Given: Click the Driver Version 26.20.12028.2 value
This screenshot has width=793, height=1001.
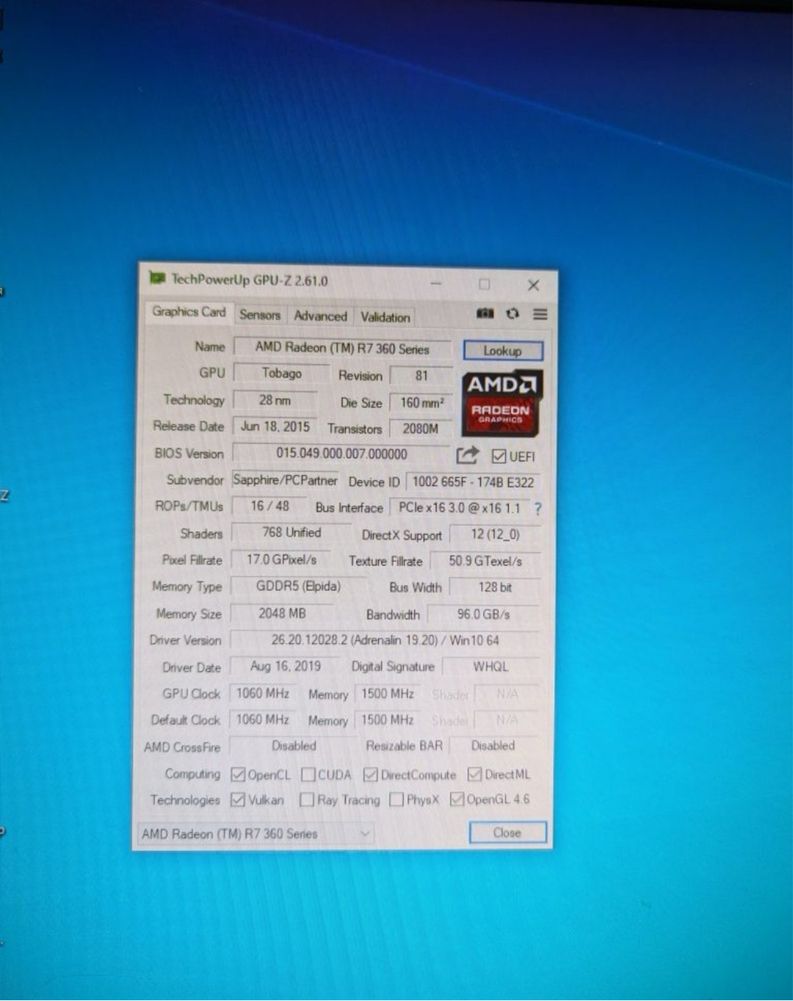Looking at the screenshot, I should (x=385, y=640).
